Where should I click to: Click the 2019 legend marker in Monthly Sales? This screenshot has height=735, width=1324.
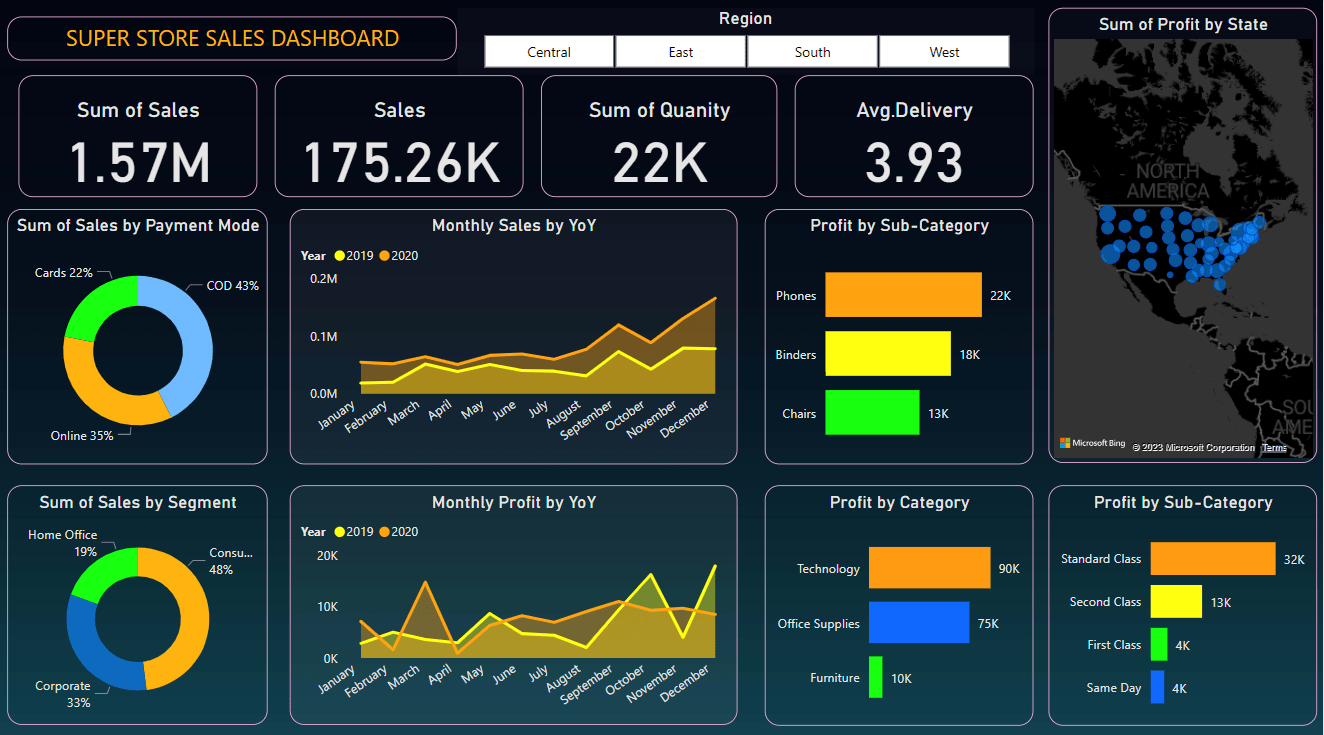(339, 256)
